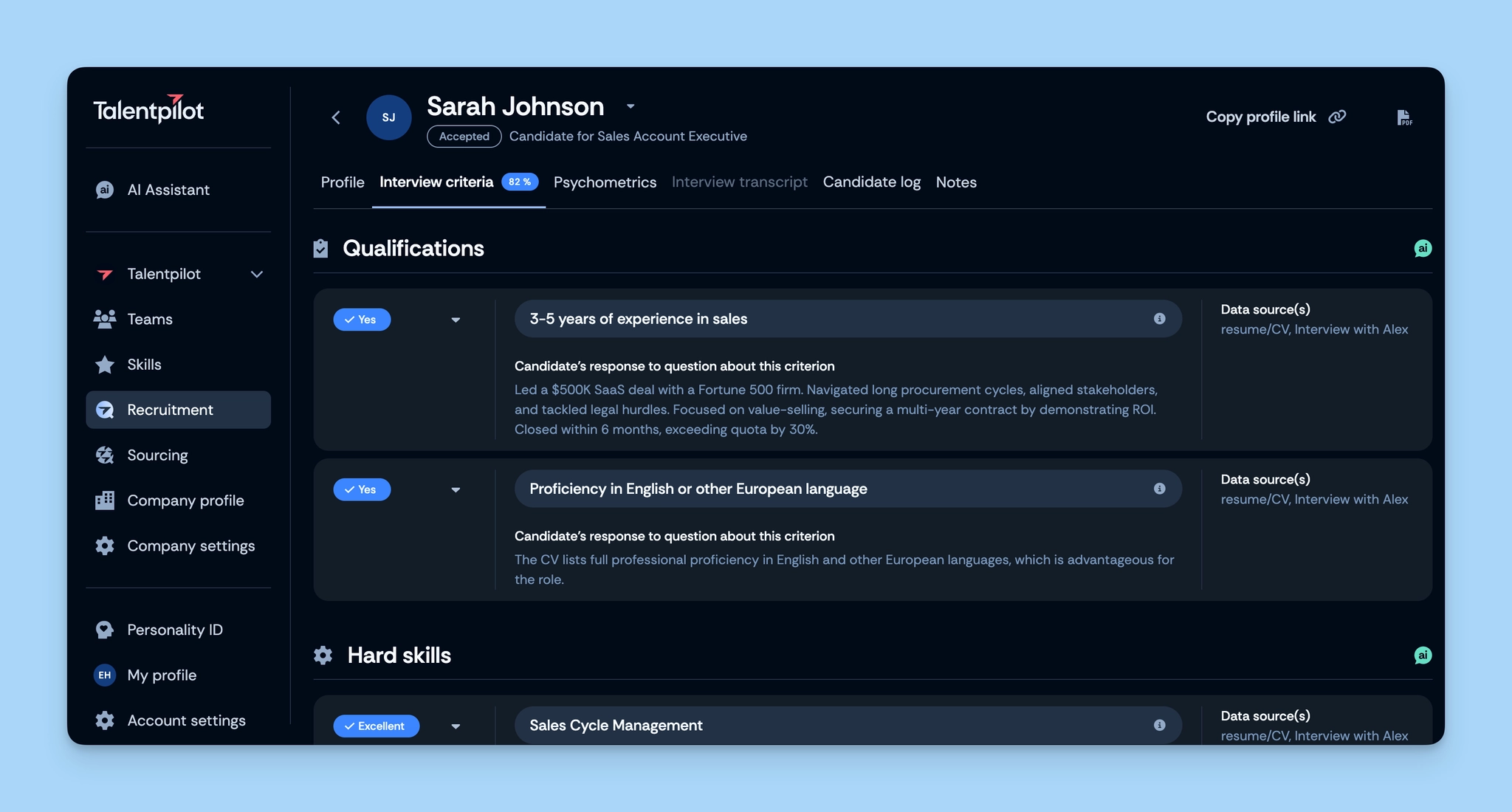
Task: Click the SJ candidate avatar
Action: pyautogui.click(x=388, y=117)
